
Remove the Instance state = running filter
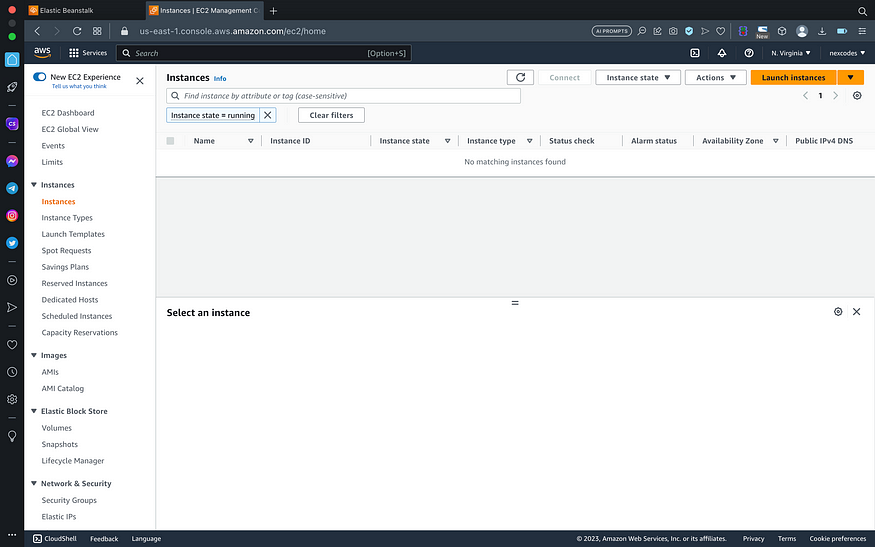pos(268,115)
